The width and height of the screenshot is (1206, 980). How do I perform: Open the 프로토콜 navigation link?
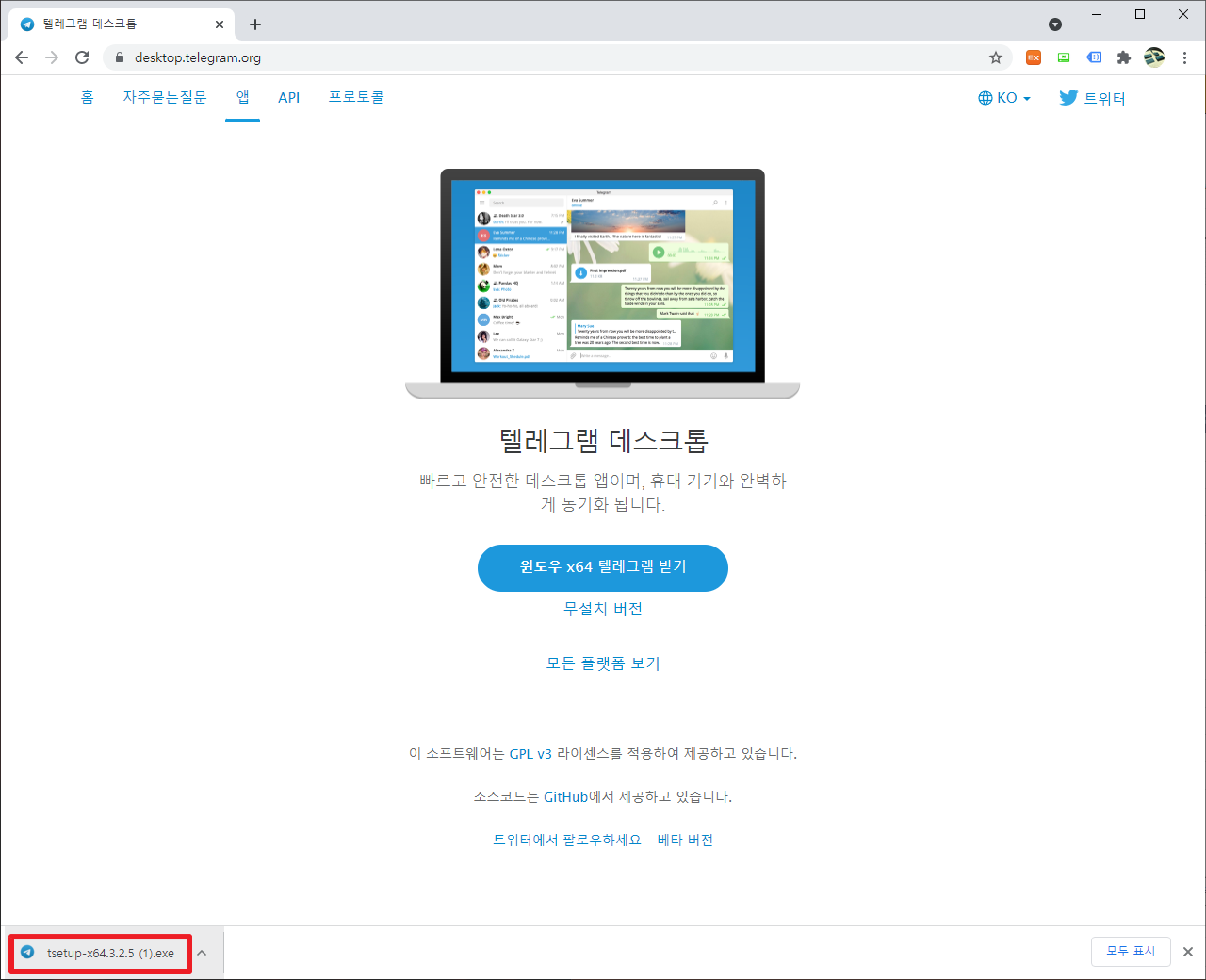[x=356, y=98]
